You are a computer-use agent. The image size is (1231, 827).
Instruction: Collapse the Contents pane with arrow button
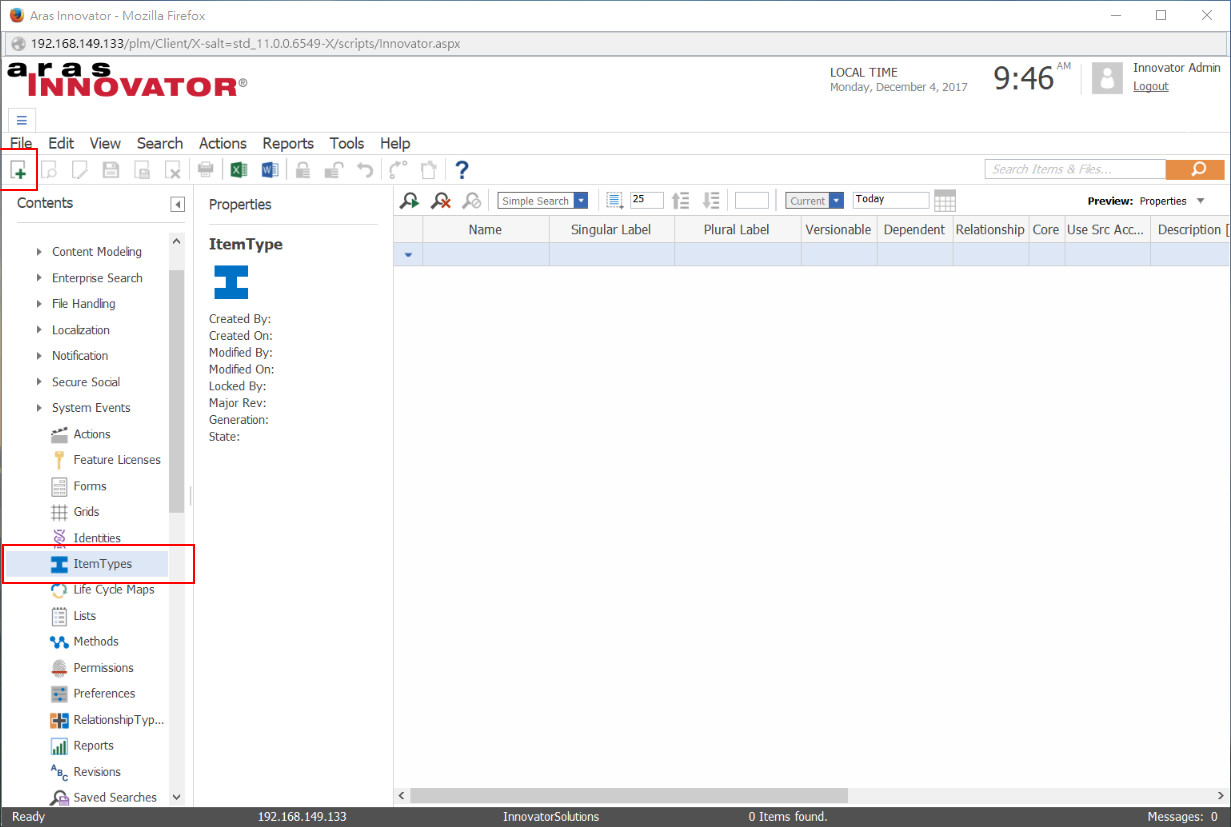coord(177,204)
